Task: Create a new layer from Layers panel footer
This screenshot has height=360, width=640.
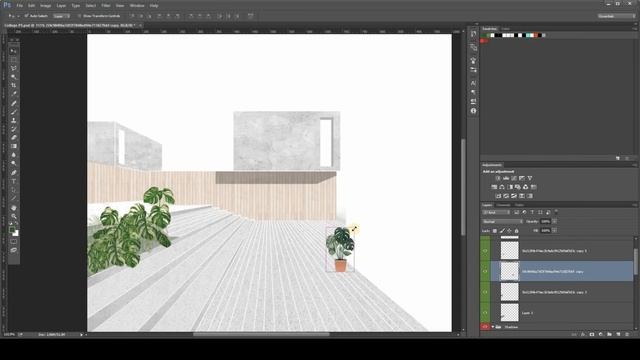Action: pyautogui.click(x=618, y=334)
